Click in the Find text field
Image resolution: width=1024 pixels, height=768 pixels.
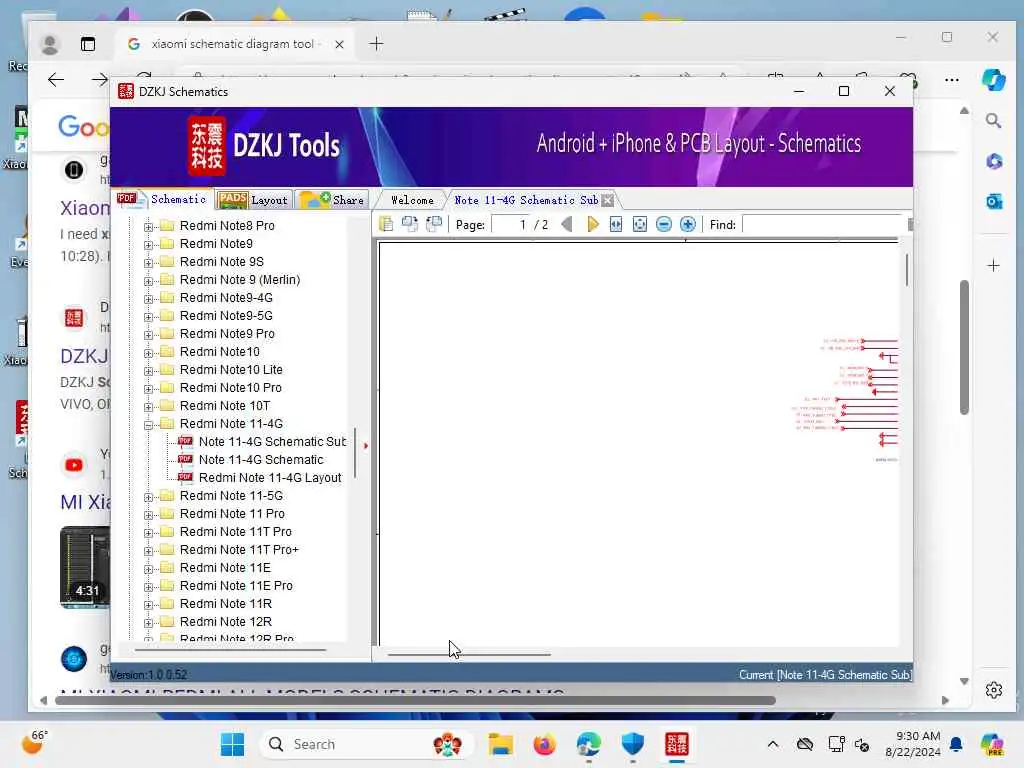point(824,225)
